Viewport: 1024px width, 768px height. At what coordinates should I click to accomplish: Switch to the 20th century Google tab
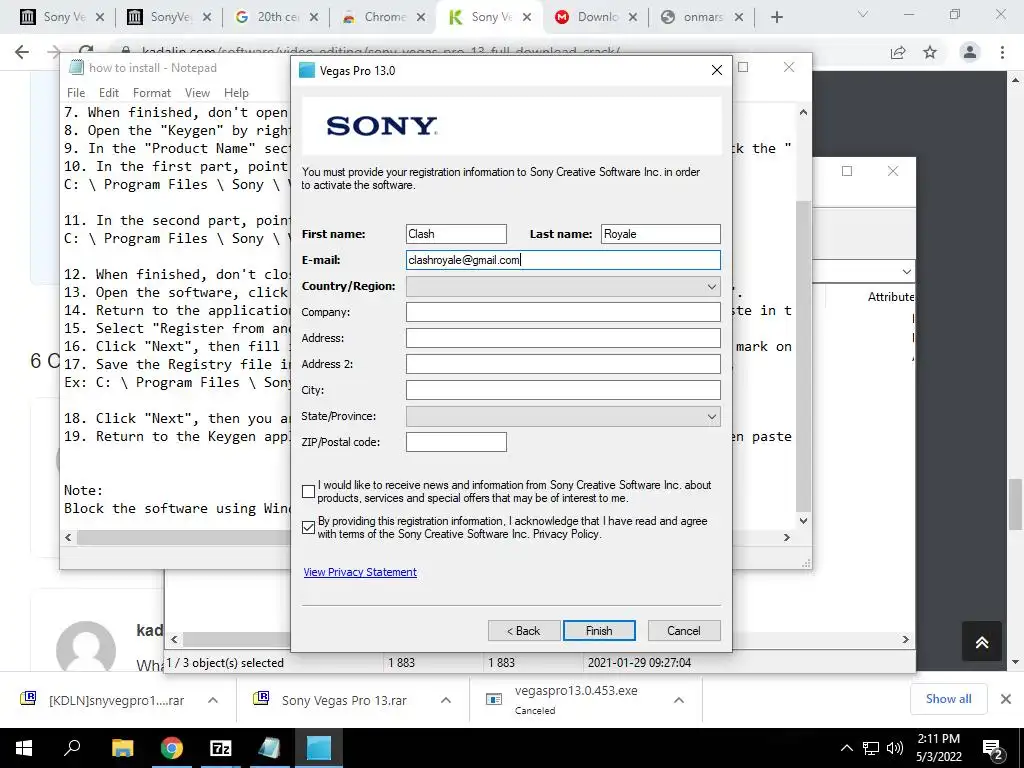pyautogui.click(x=276, y=17)
